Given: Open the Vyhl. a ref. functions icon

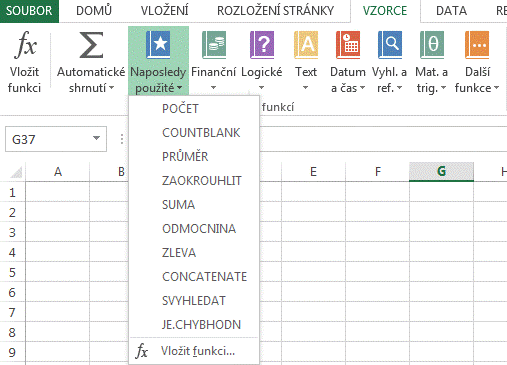Looking at the screenshot, I should point(390,45).
